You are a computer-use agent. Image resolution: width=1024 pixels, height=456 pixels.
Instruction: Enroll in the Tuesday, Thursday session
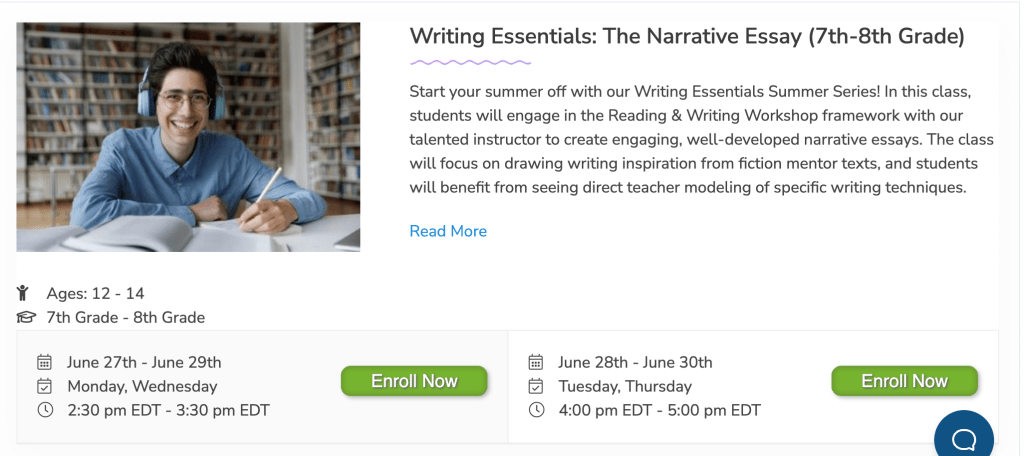point(904,381)
